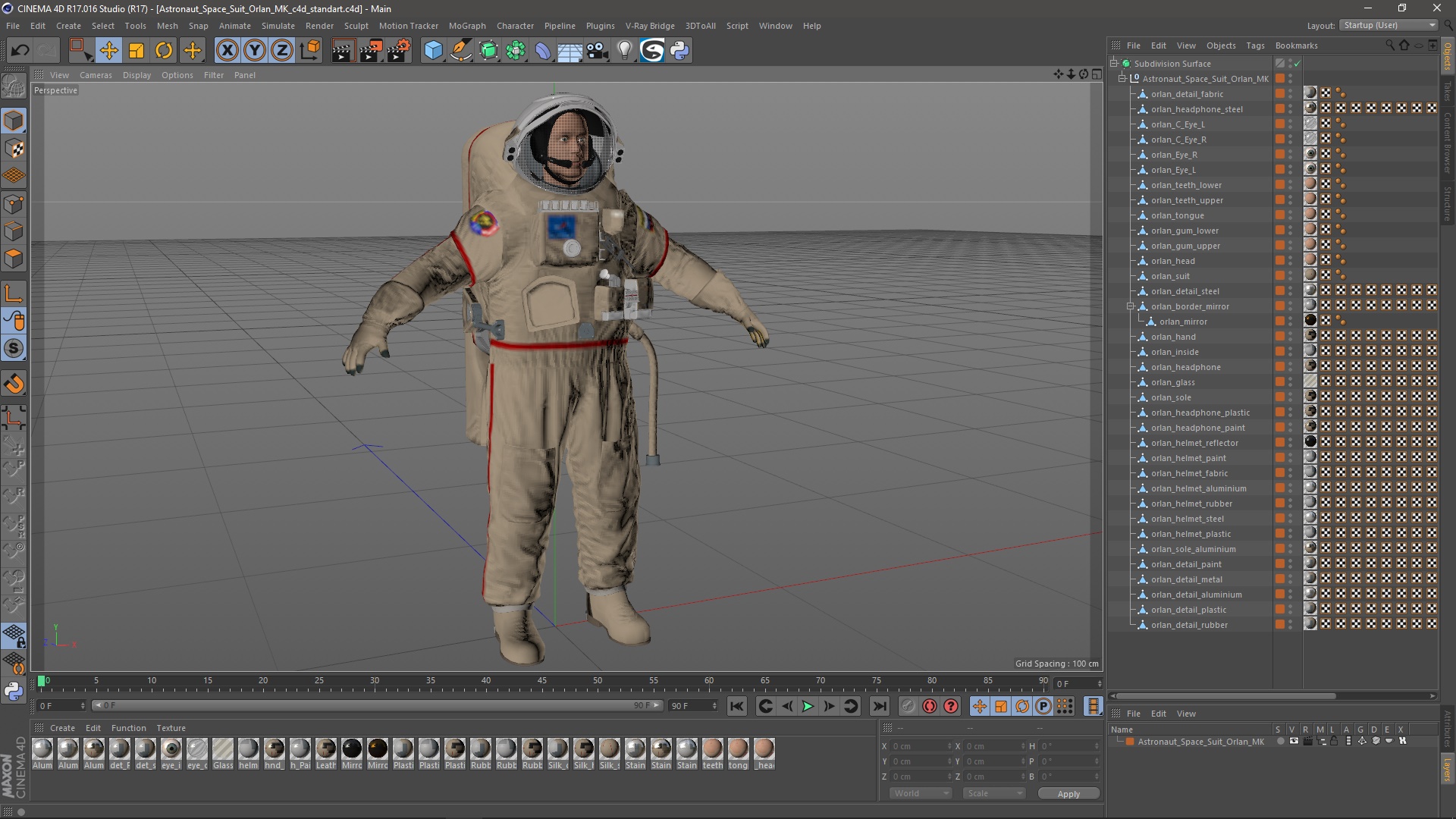This screenshot has height=819, width=1456.
Task: Select the Rotate tool
Action: pyautogui.click(x=164, y=51)
